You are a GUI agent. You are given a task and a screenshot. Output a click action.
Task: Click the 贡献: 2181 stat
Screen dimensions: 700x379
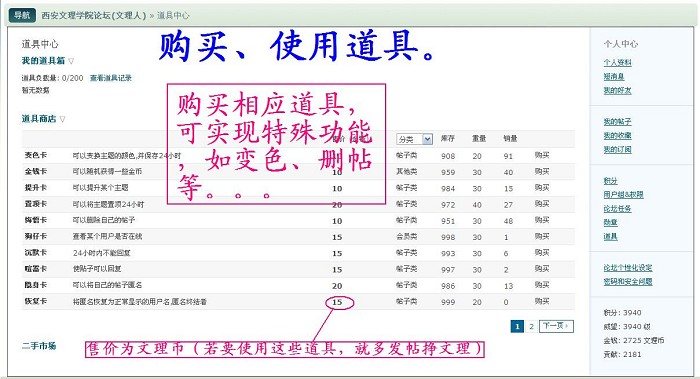click(x=622, y=354)
